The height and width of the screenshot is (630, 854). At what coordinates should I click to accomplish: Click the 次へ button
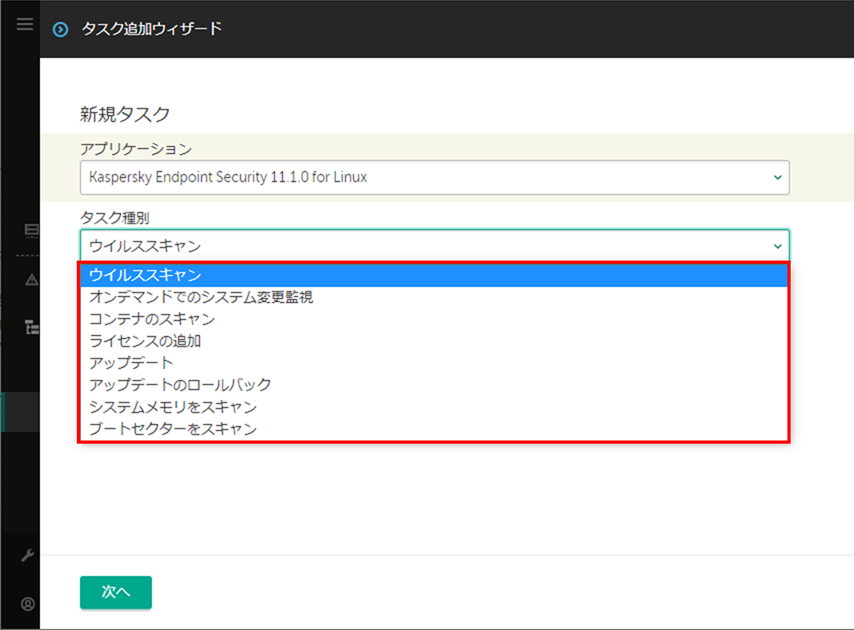tap(115, 592)
